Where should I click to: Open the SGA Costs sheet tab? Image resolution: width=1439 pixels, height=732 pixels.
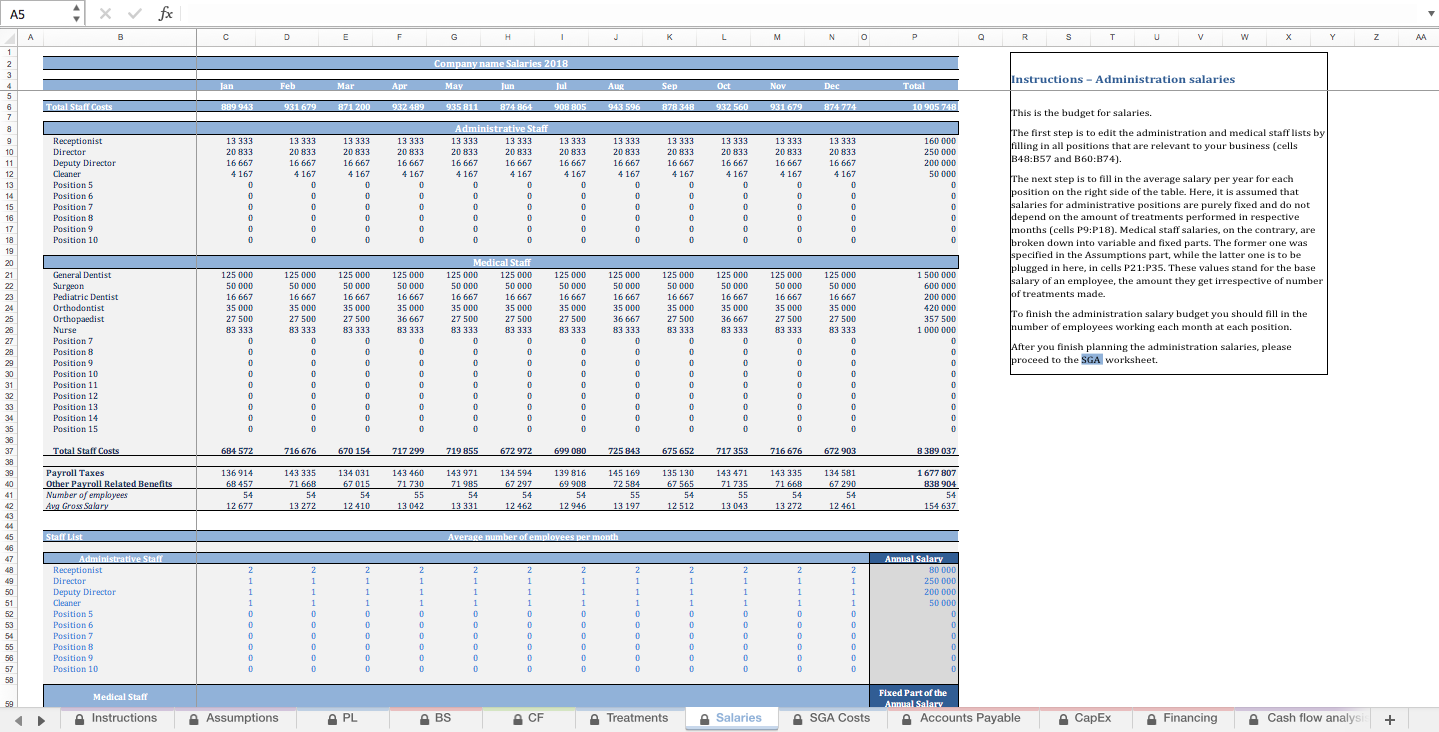click(x=830, y=718)
